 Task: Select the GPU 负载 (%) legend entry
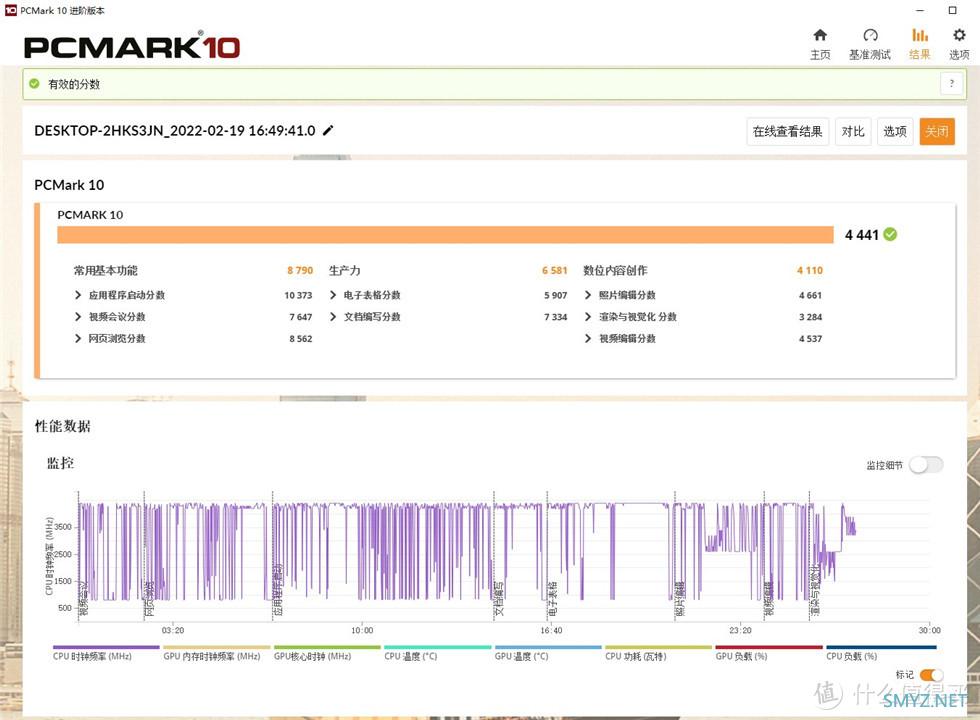[x=769, y=653]
